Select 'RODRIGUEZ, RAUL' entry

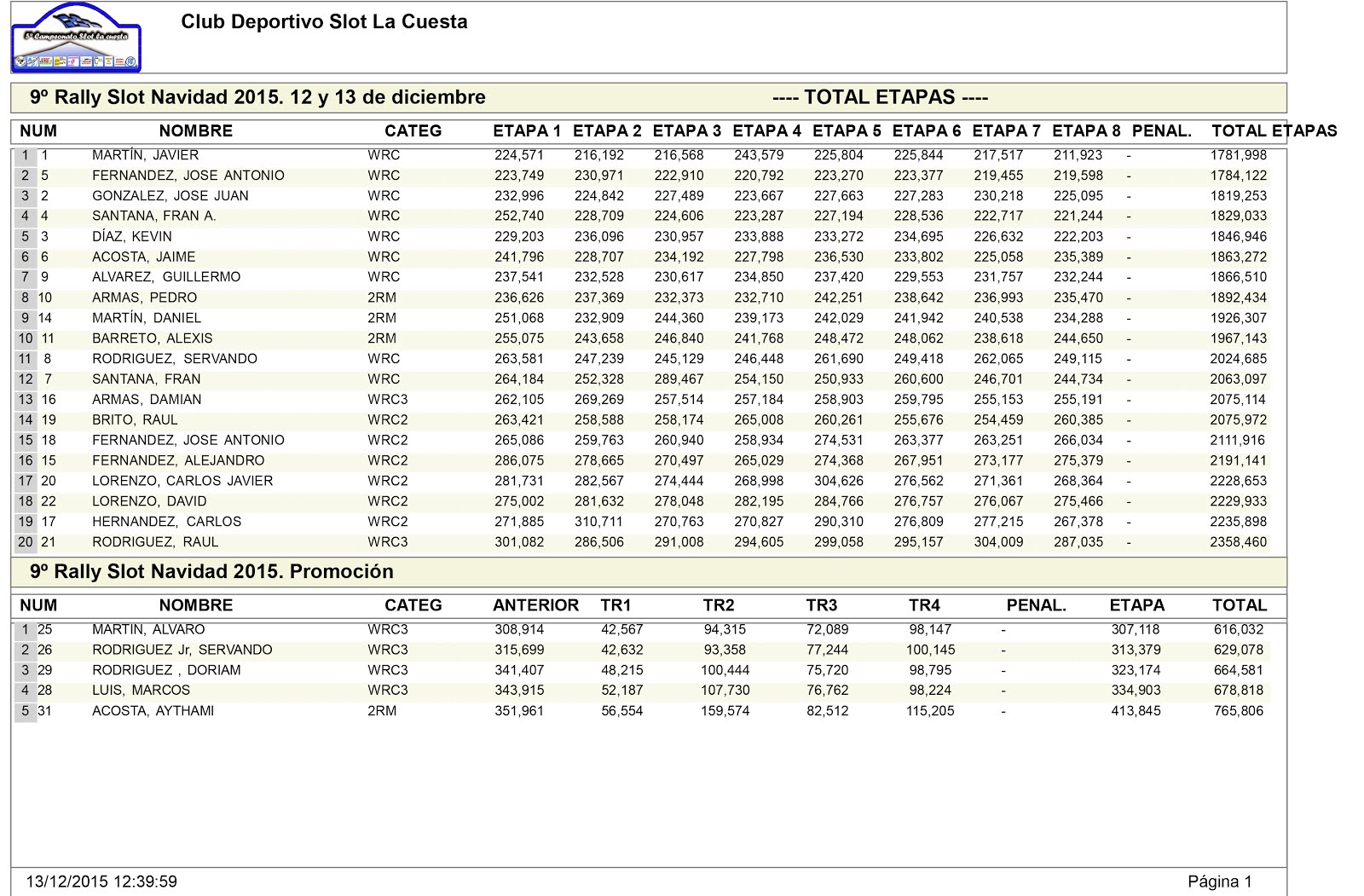pos(155,542)
